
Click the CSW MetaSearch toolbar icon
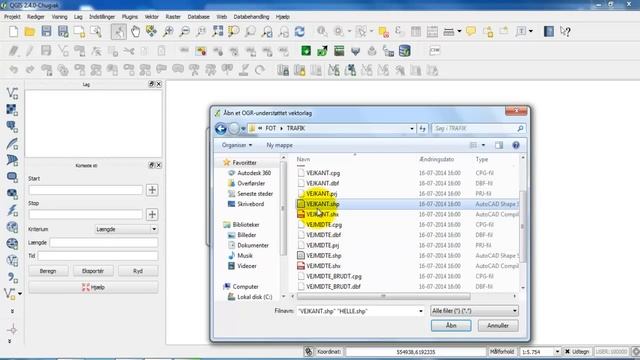coord(434,51)
